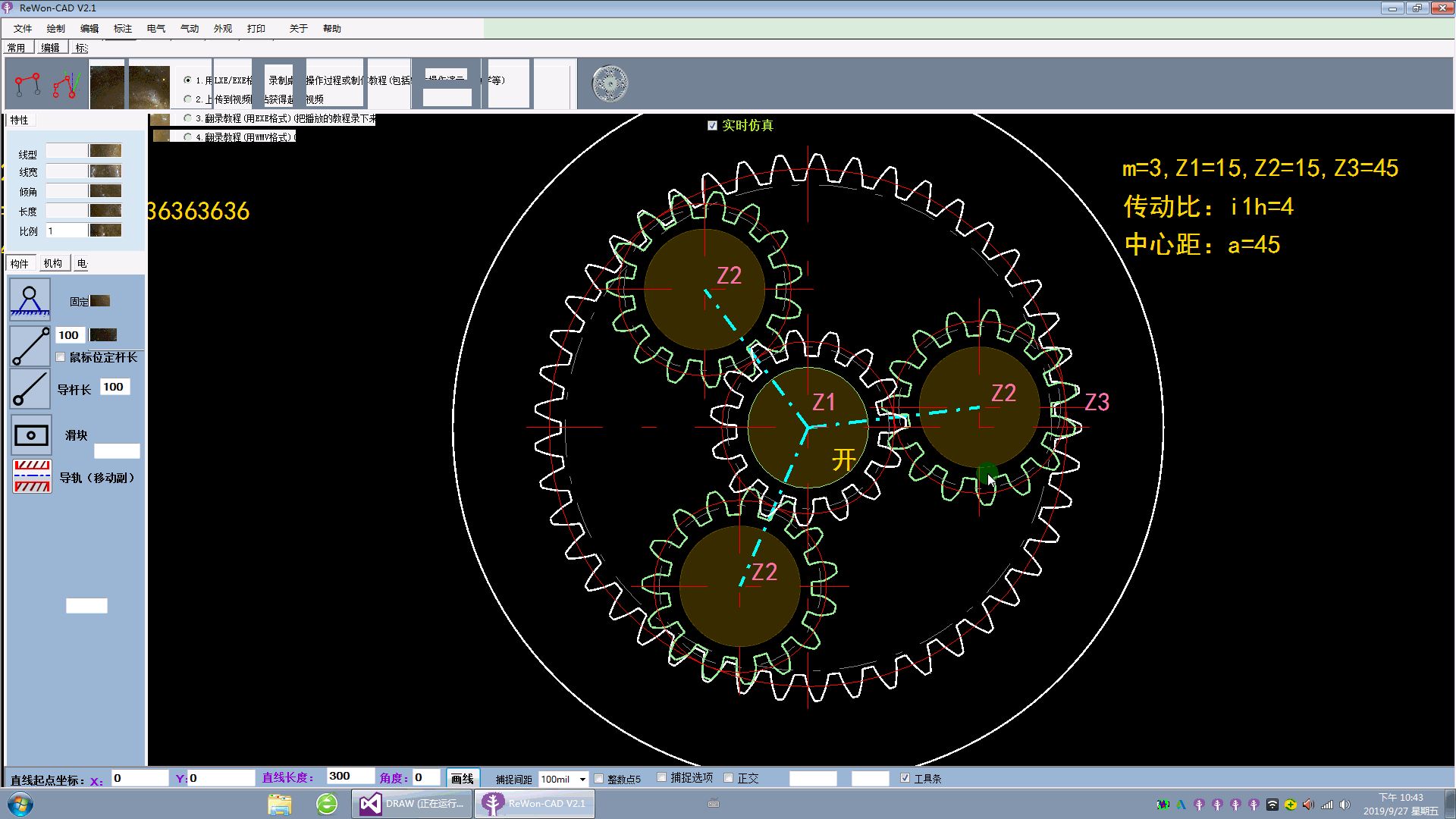Select radio option 4 翻录教程 WMV格式
The image size is (1456, 819).
187,136
